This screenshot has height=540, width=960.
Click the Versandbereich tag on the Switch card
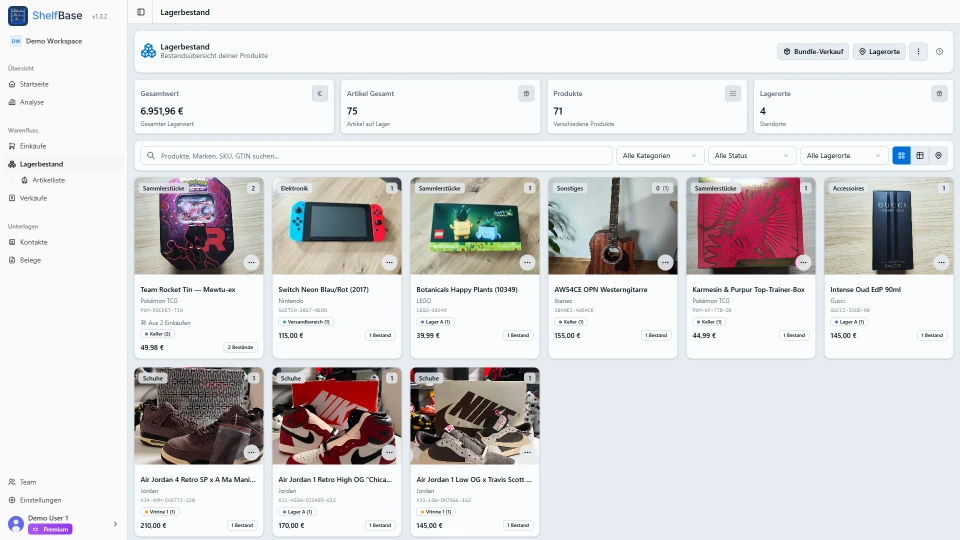306,322
